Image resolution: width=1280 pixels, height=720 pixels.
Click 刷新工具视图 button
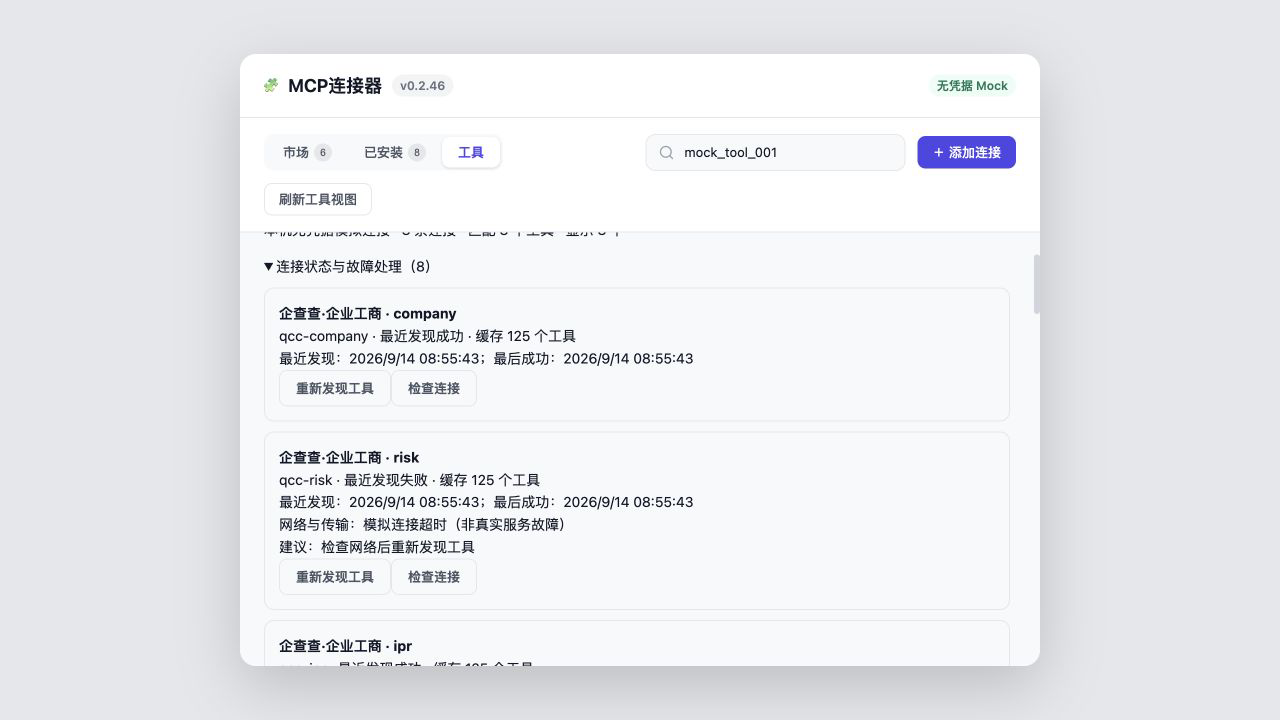(318, 199)
